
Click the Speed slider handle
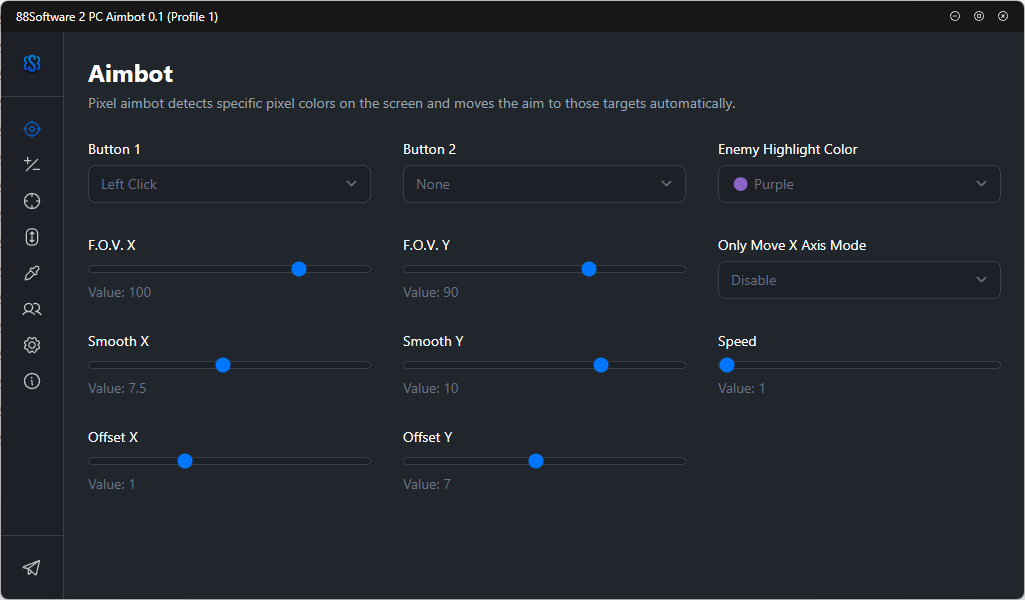point(727,365)
